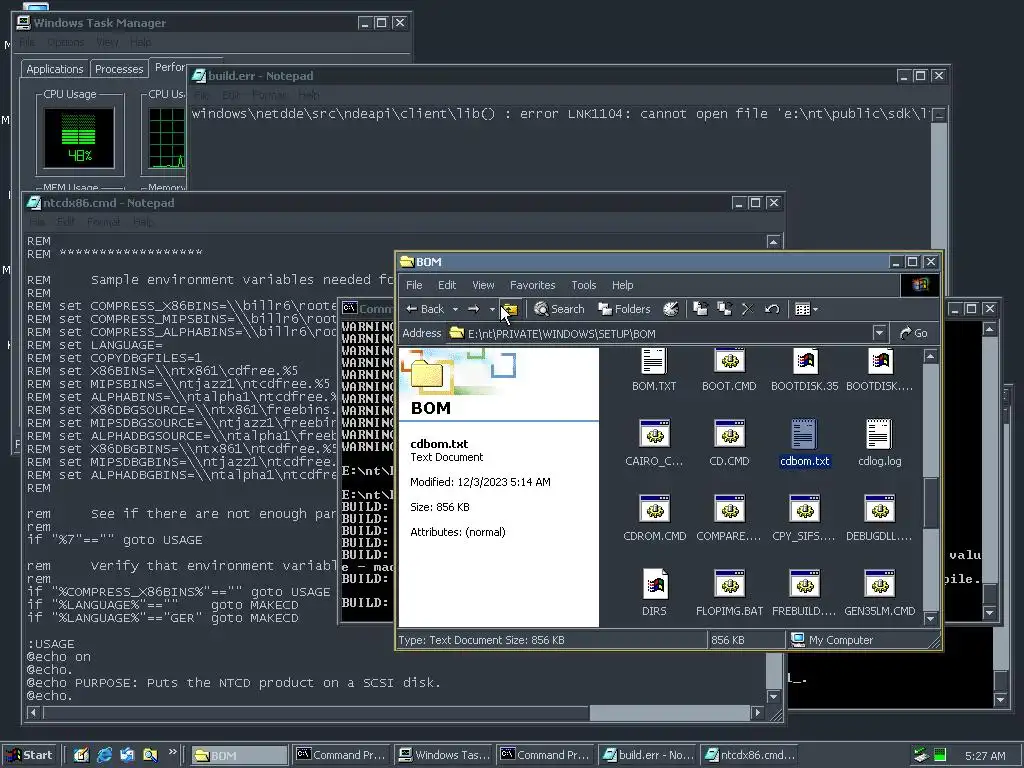Click scroll up arrow in ntcdx86.cmd Notepad
1024x768 pixels.
point(773,242)
